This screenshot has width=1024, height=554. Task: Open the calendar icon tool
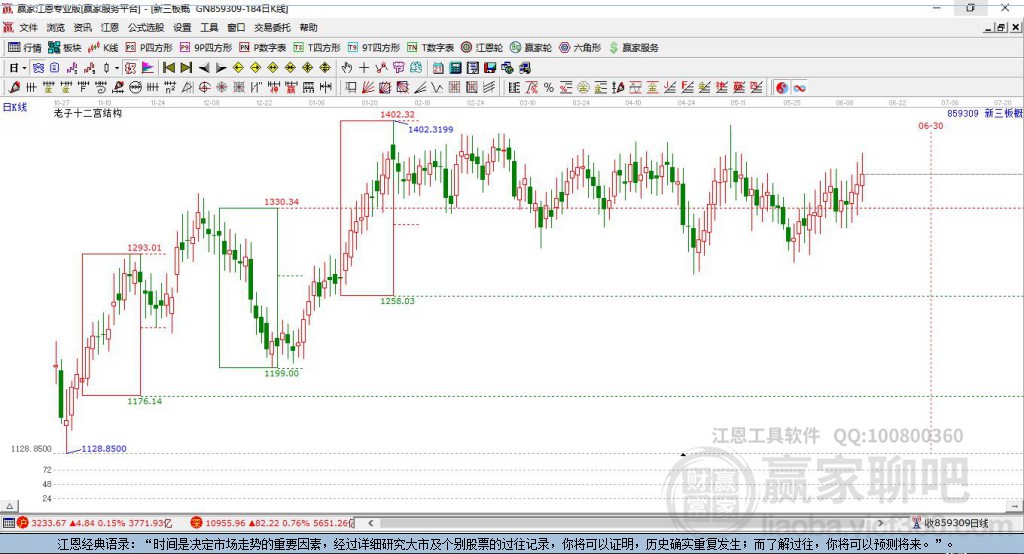click(x=438, y=68)
